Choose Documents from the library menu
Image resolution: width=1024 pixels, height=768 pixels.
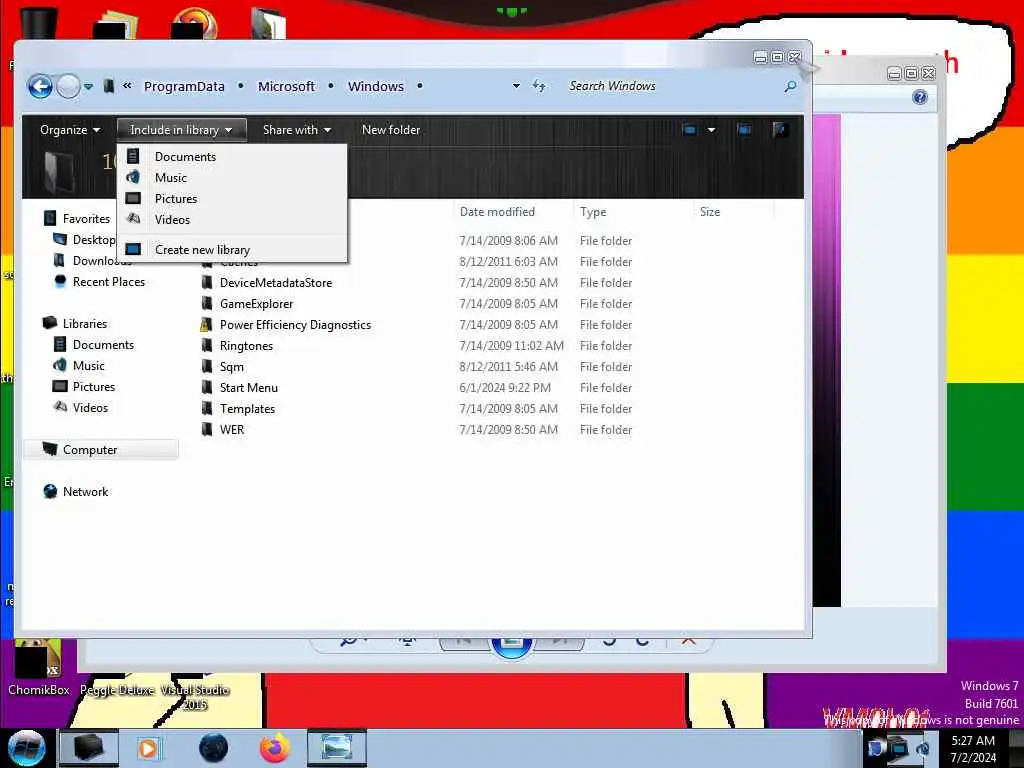[232, 157]
